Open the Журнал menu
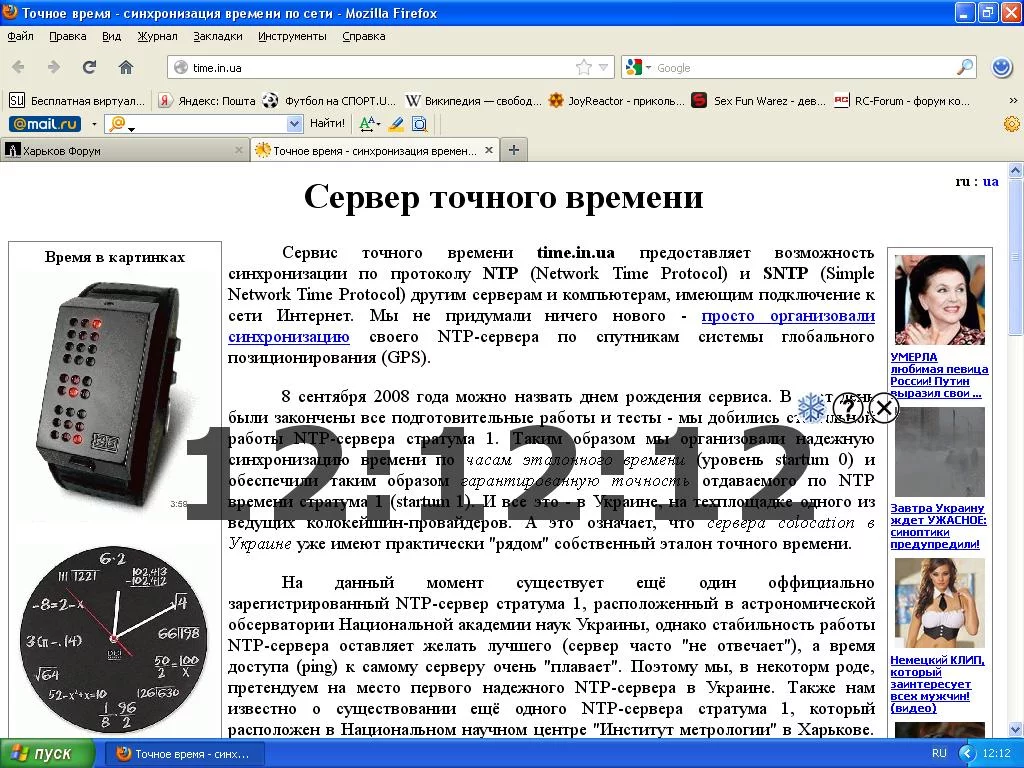Screen dimensions: 1024x768 [x=157, y=37]
